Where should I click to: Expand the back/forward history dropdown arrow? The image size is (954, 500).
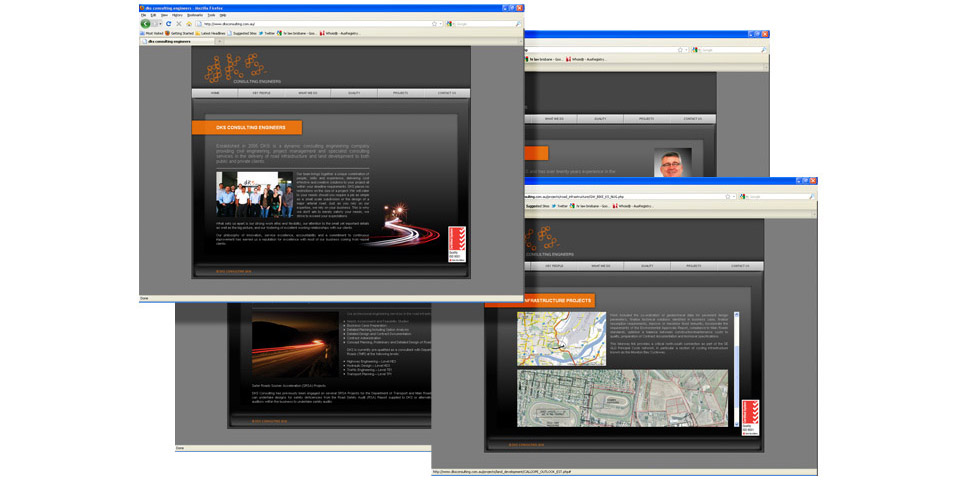pos(158,23)
